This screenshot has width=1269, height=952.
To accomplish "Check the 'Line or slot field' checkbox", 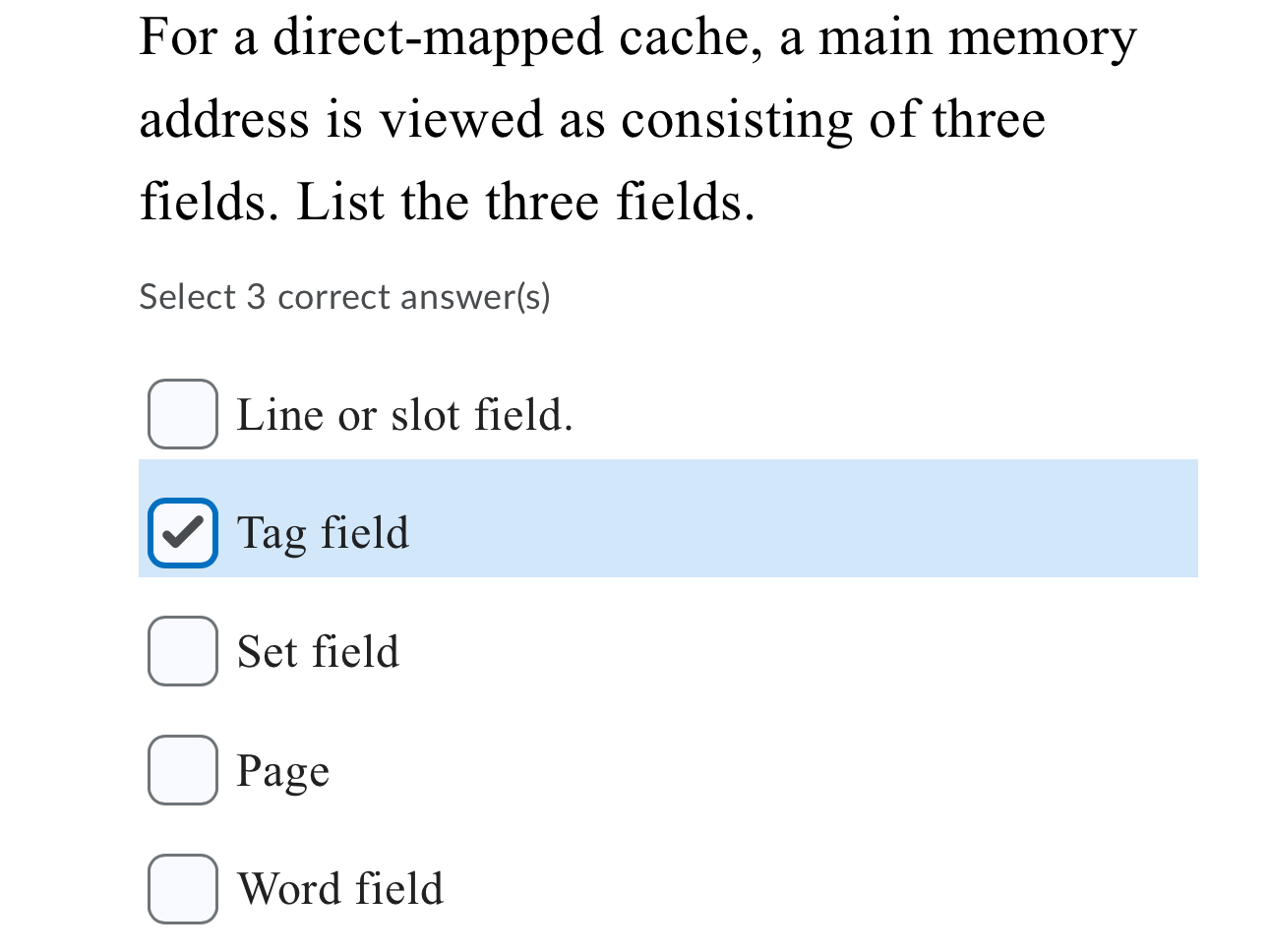I will 182,415.
